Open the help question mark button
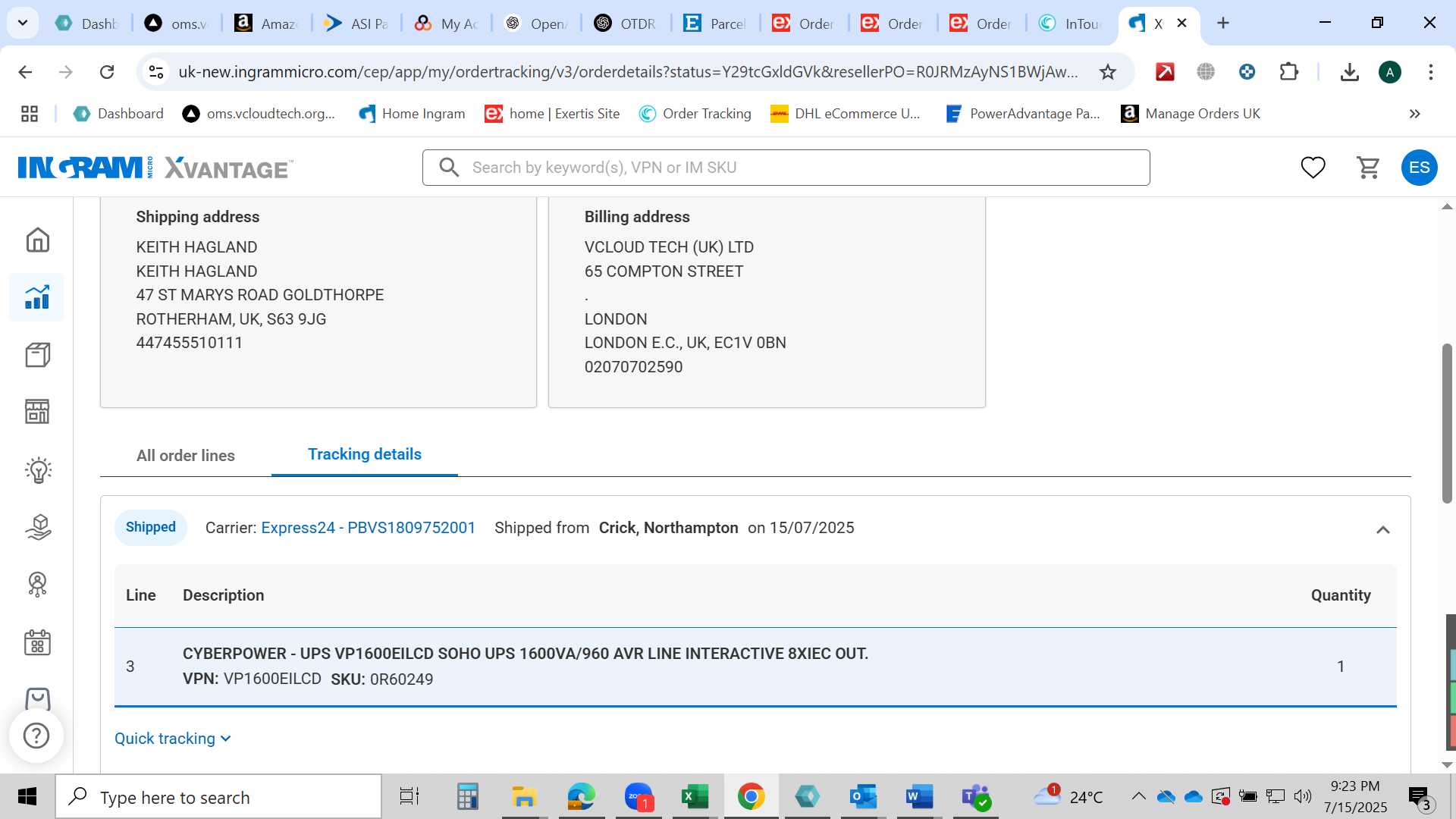The height and width of the screenshot is (819, 1456). 36,736
